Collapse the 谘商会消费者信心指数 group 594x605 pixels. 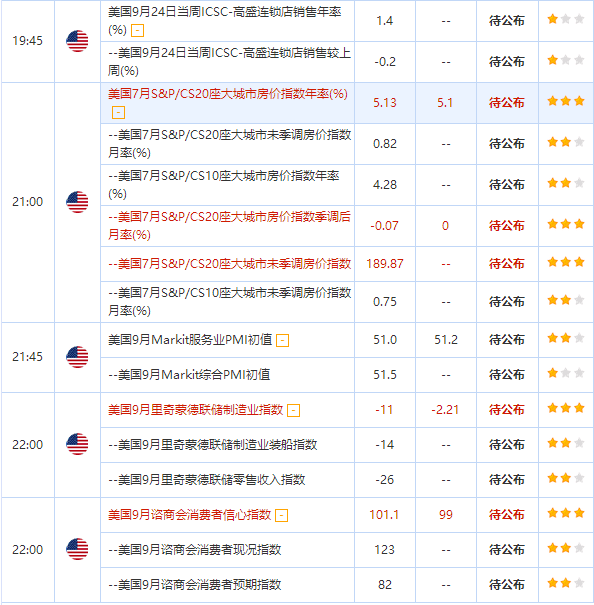tap(281, 515)
